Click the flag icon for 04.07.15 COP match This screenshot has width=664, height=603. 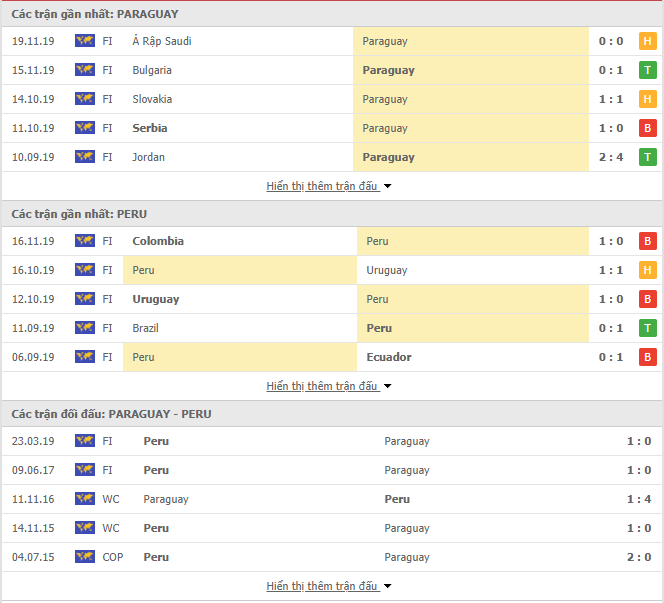(85, 556)
